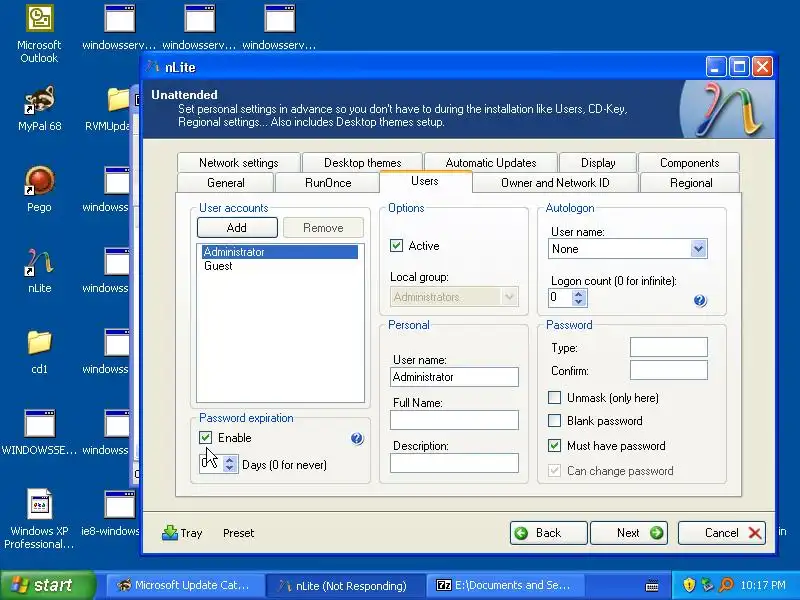800x600 pixels.
Task: Uncheck Must have password
Action: click(x=554, y=445)
